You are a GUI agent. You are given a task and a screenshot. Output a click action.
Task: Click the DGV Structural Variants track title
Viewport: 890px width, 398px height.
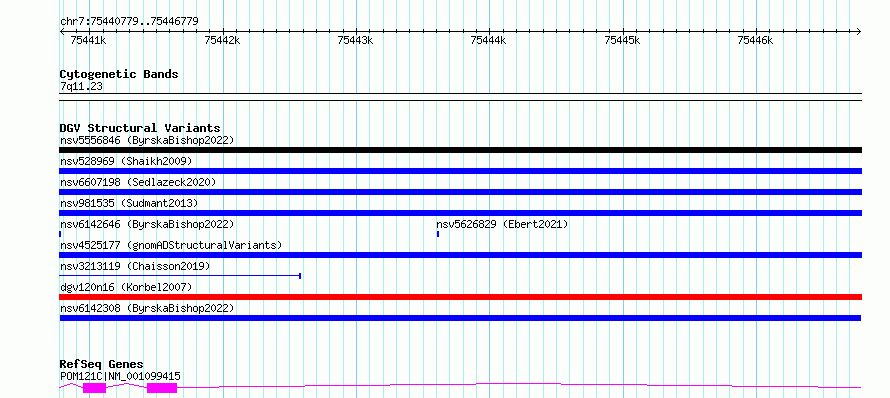click(140, 128)
